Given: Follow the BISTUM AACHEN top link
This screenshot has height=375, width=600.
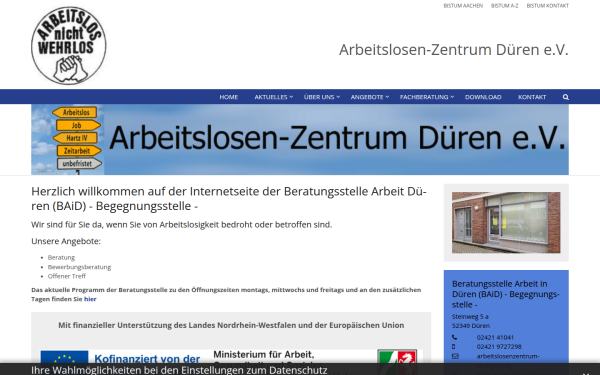Looking at the screenshot, I should (463, 6).
